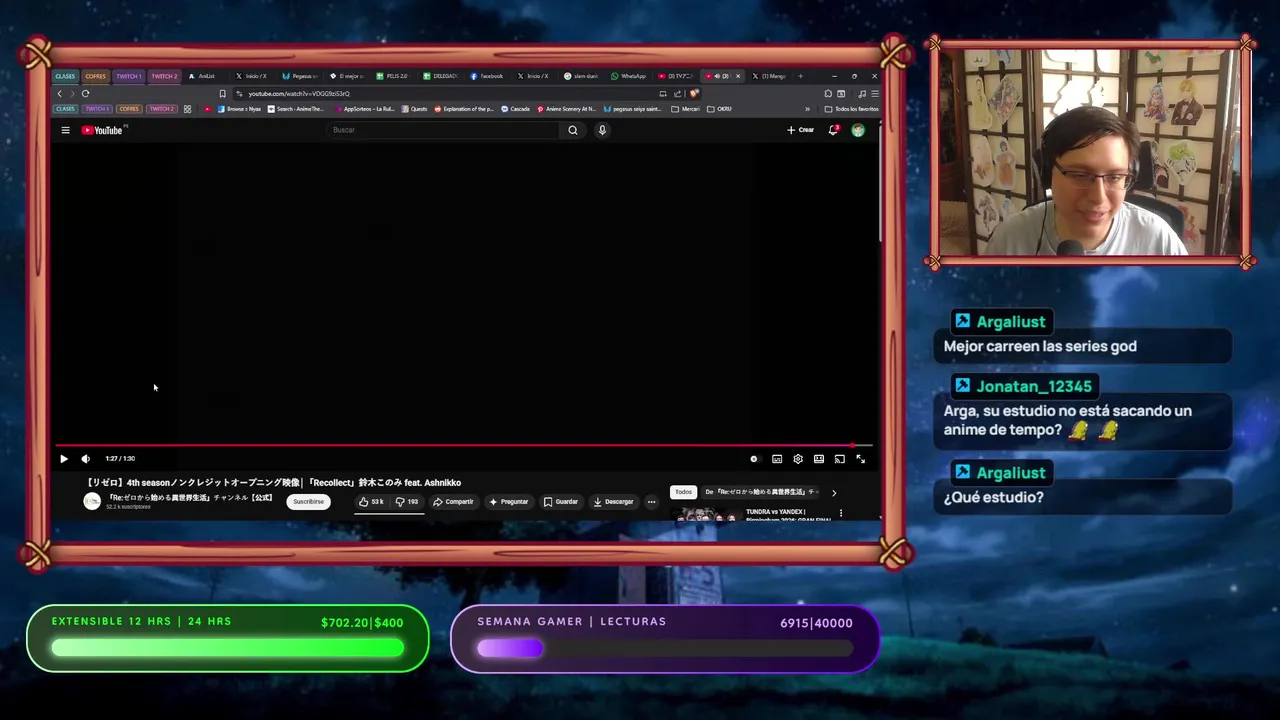Go to YouTube home via logo
1280x720 pixels.
coord(102,130)
